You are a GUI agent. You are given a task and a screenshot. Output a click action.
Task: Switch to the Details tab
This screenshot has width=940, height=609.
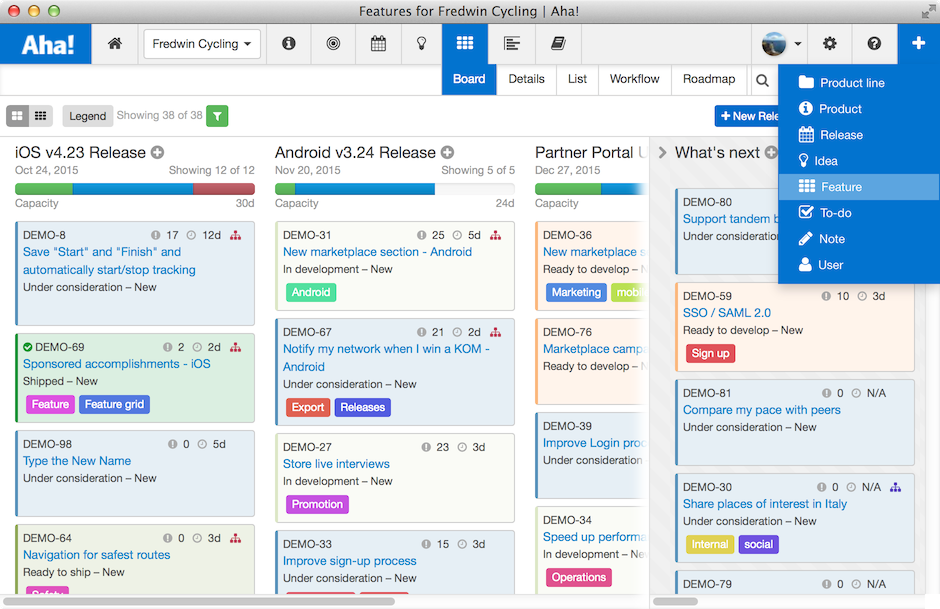click(526, 79)
